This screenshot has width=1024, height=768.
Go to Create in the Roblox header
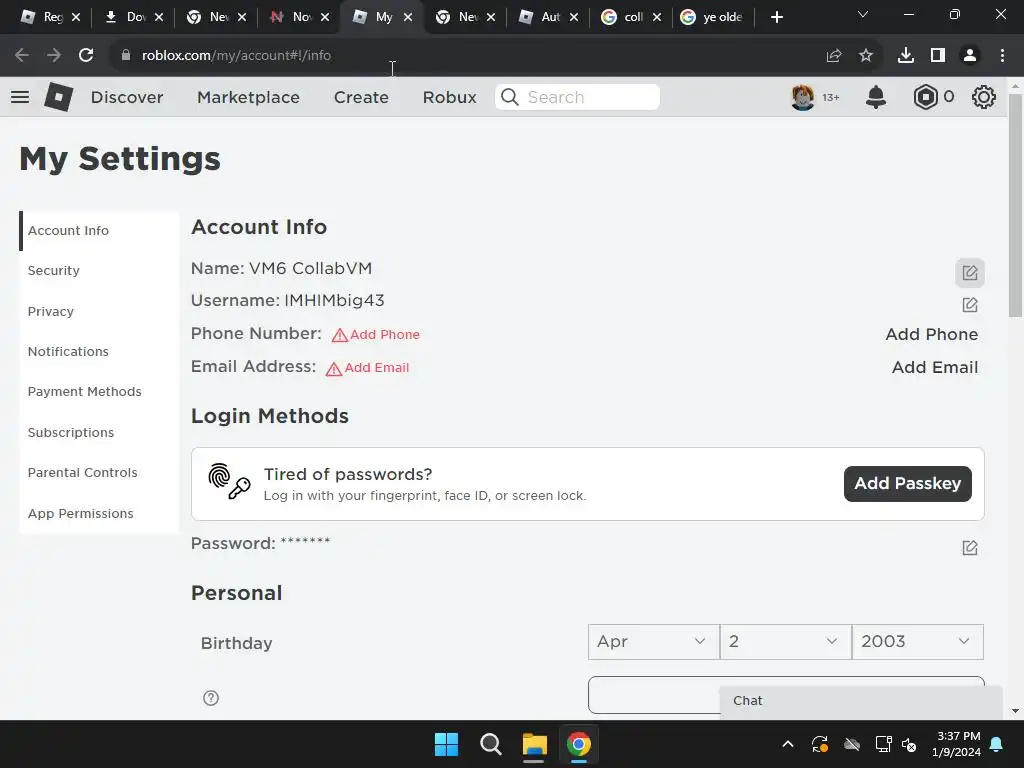click(x=361, y=97)
